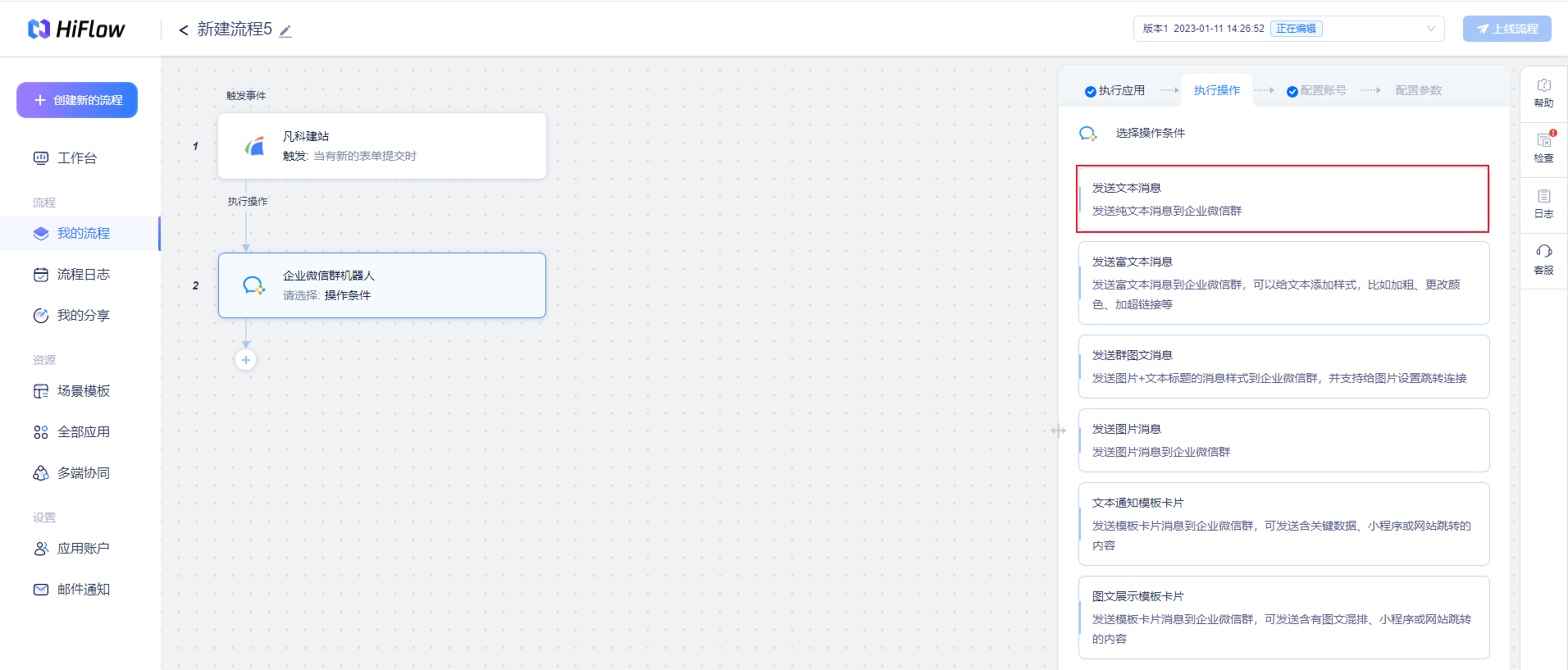Switch to the 执行应用 step tab

(x=1114, y=90)
